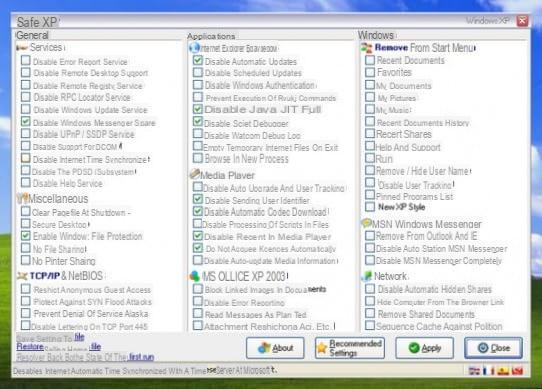Image resolution: width=542 pixels, height=389 pixels.
Task: Check Read Messages As Plain Text
Action: [x=198, y=313]
